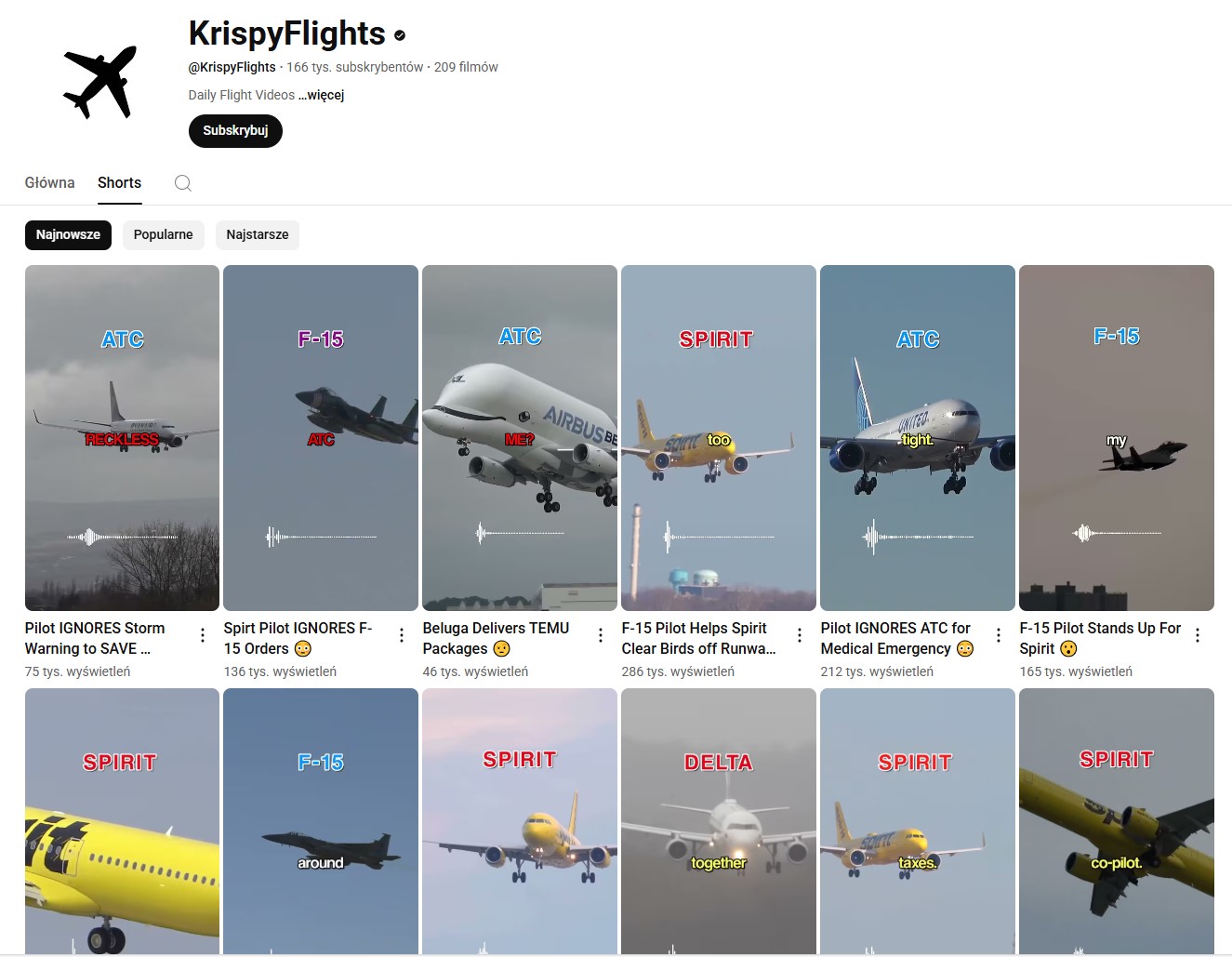This screenshot has width=1232, height=957.
Task: Open the channel search magnifier icon
Action: coord(183,183)
